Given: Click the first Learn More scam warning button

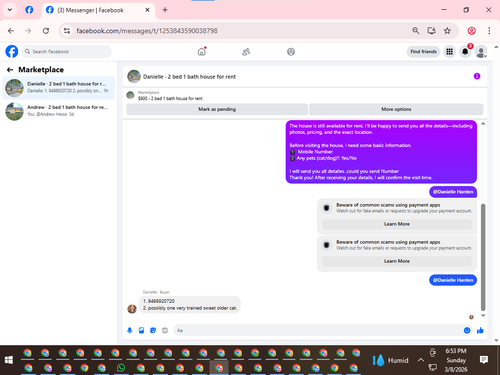Looking at the screenshot, I should (397, 224).
